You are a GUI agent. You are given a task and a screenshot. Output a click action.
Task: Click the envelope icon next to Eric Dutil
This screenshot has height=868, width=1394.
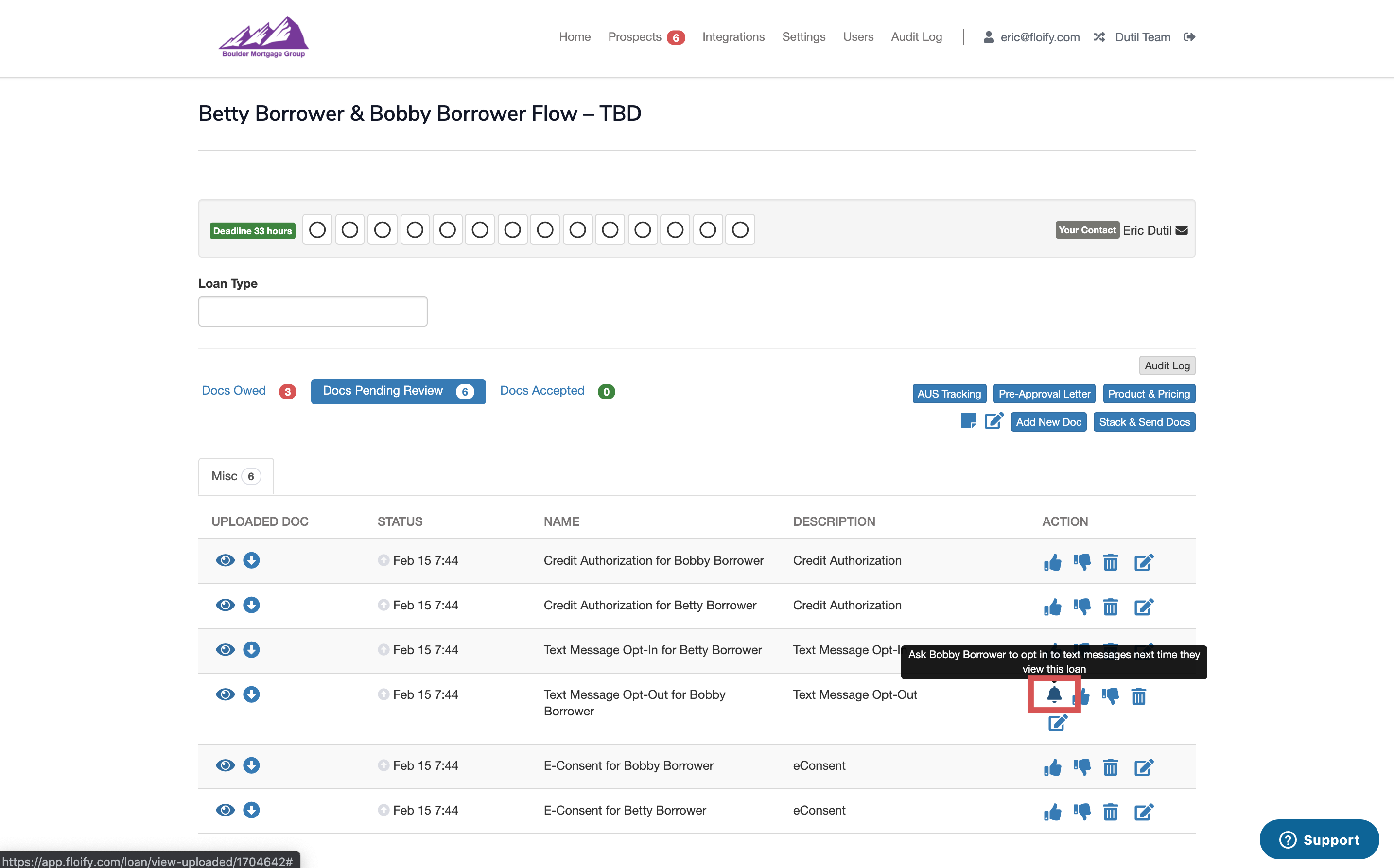(1182, 230)
